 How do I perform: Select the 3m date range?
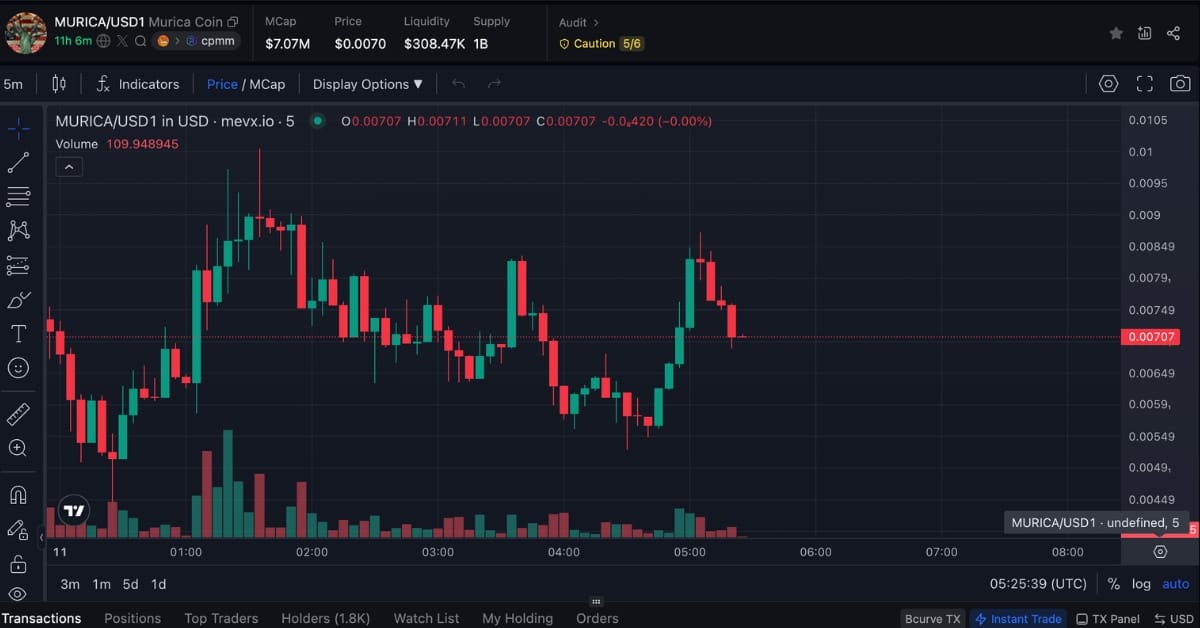(70, 584)
